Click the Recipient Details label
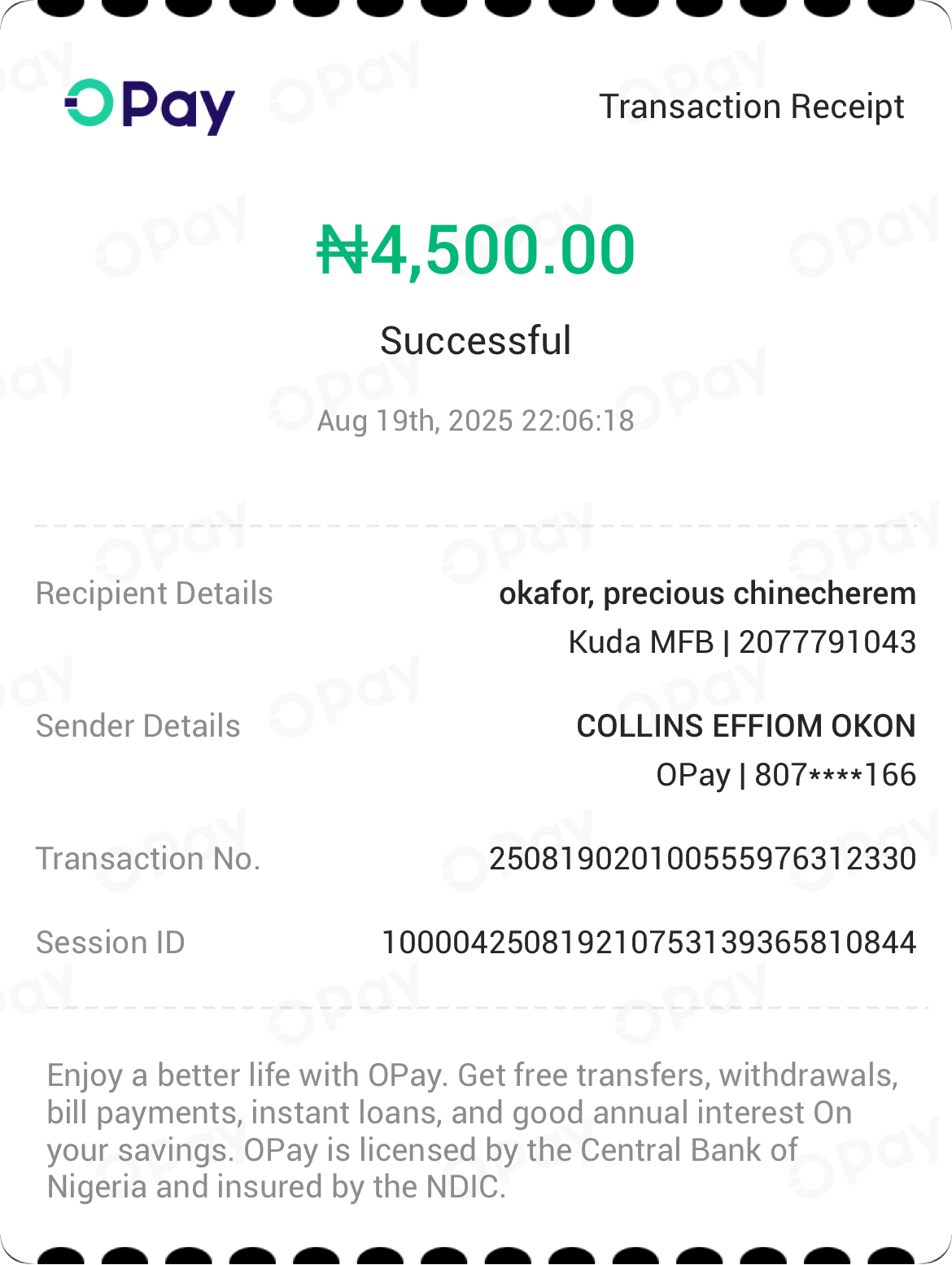This screenshot has height=1265, width=952. (x=155, y=593)
